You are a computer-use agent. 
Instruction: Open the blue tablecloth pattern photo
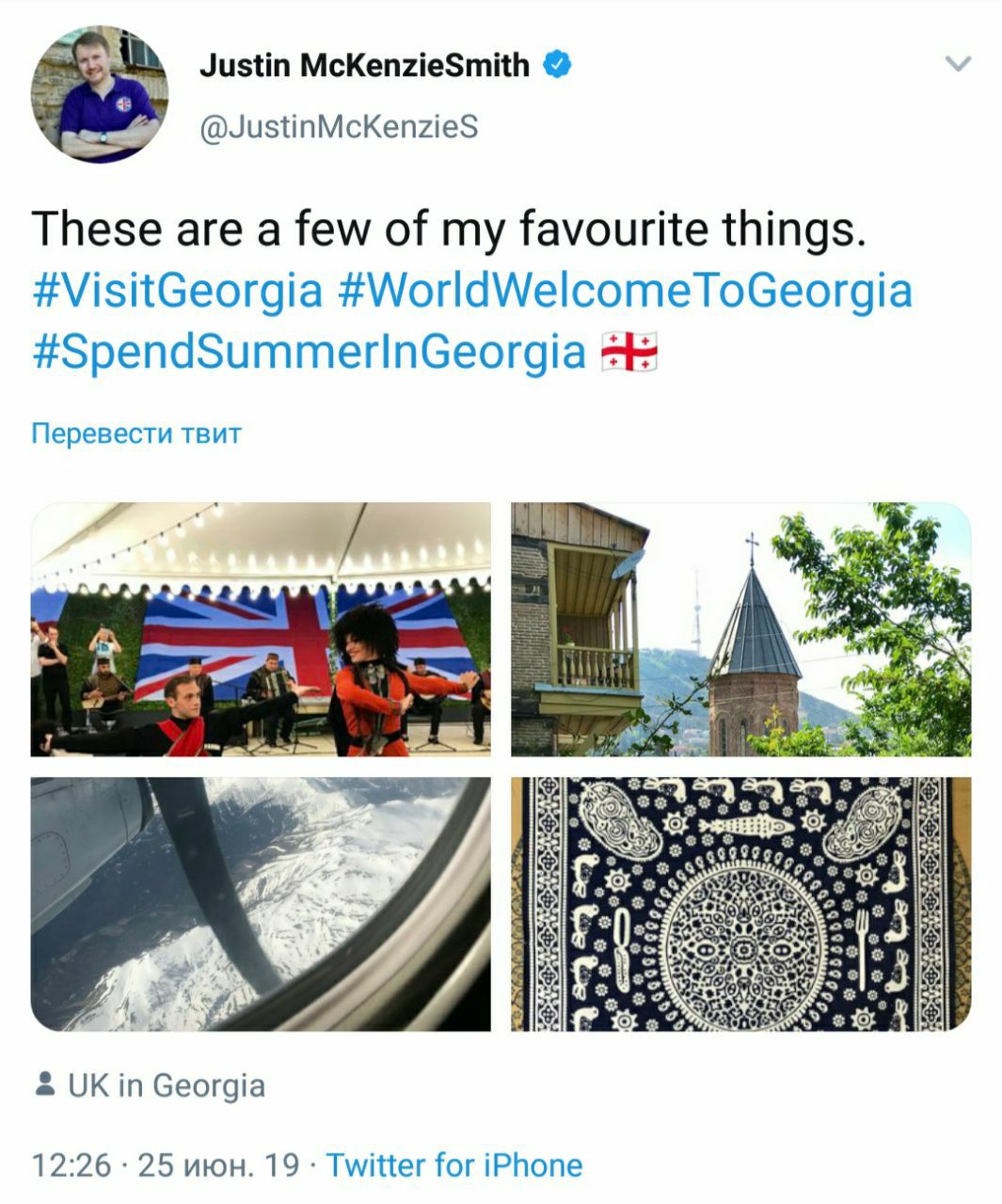coord(741,904)
